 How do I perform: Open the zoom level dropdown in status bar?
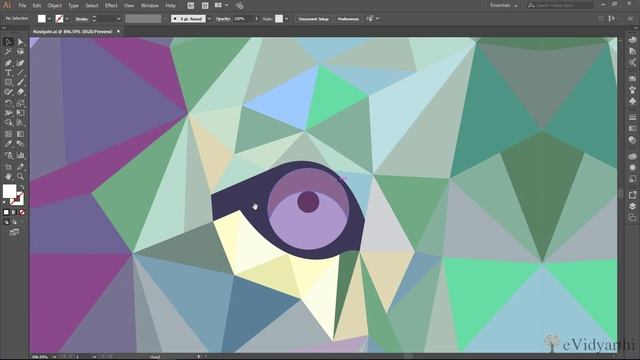click(54, 357)
